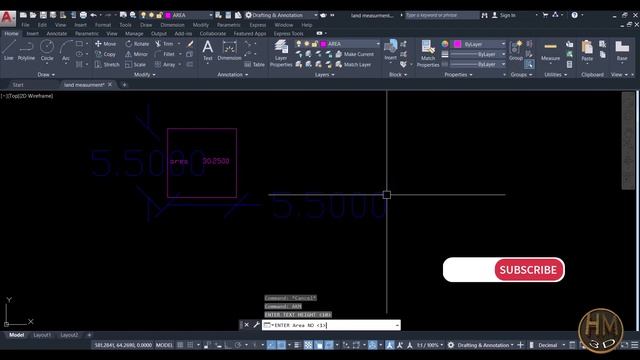
Task: Open the Start file tab
Action: coord(18,85)
